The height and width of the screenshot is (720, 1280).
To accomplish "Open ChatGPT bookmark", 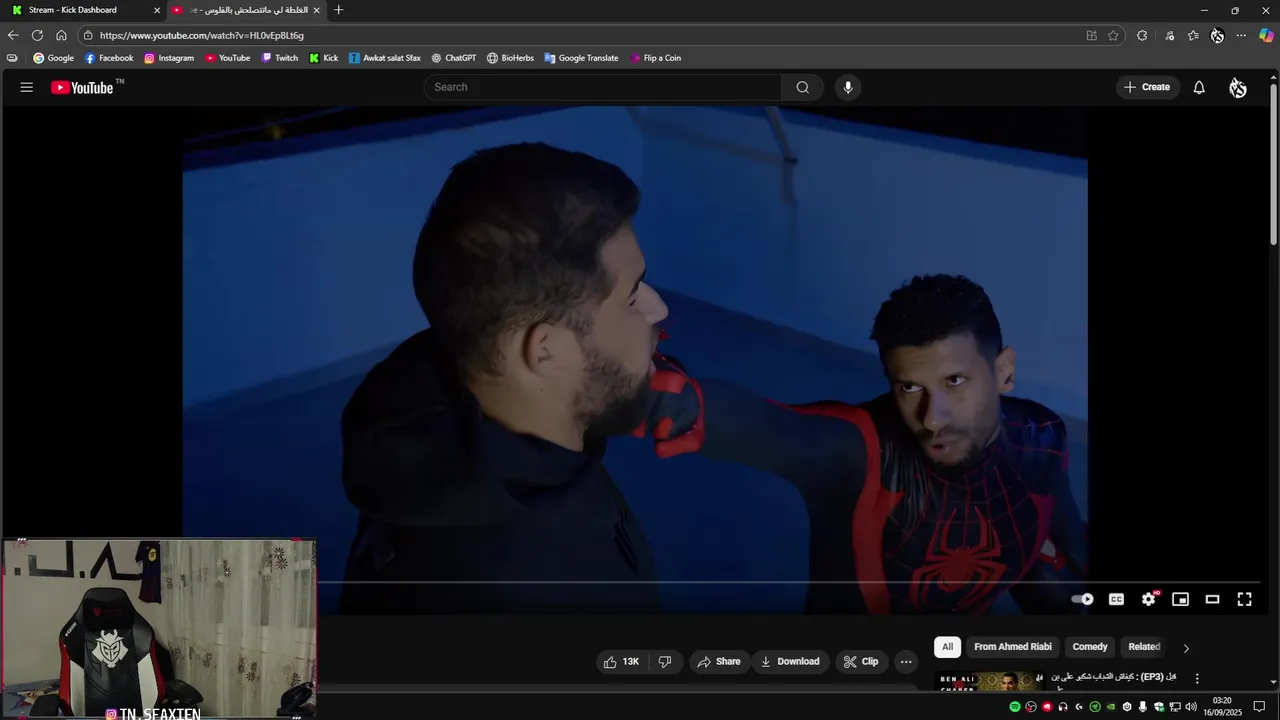I will 453,58.
